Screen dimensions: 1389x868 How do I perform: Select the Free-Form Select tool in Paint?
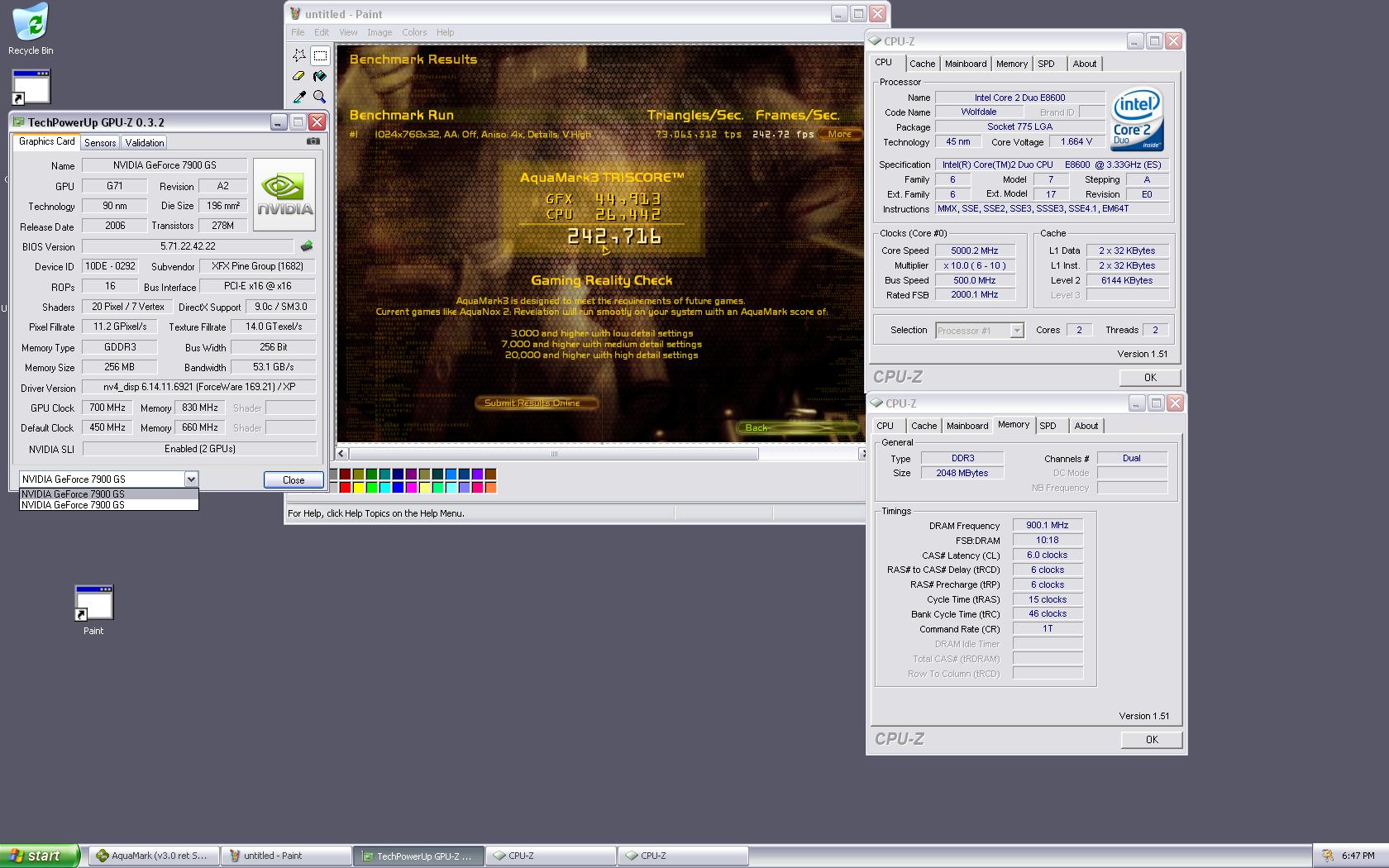pyautogui.click(x=298, y=55)
